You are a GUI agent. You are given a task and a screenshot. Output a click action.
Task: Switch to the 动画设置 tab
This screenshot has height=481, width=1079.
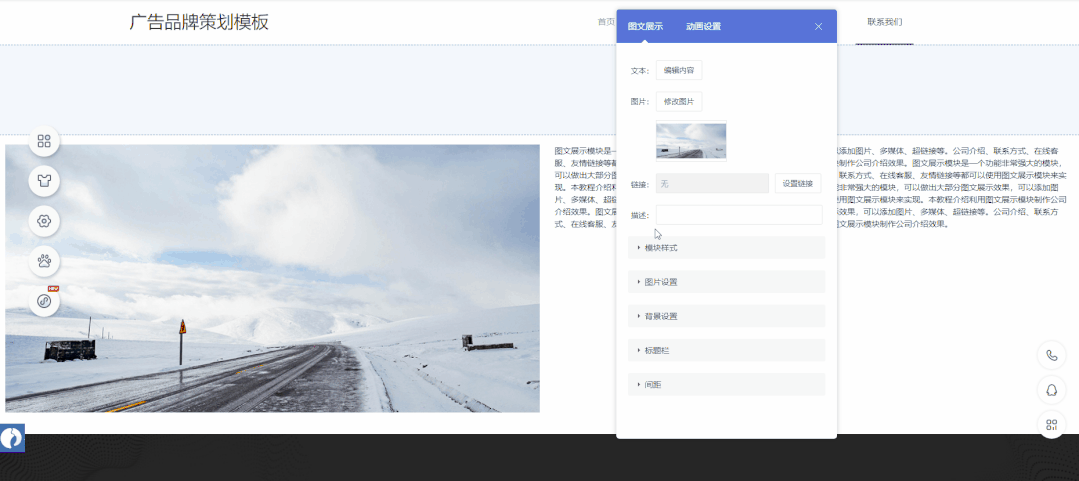(x=703, y=27)
